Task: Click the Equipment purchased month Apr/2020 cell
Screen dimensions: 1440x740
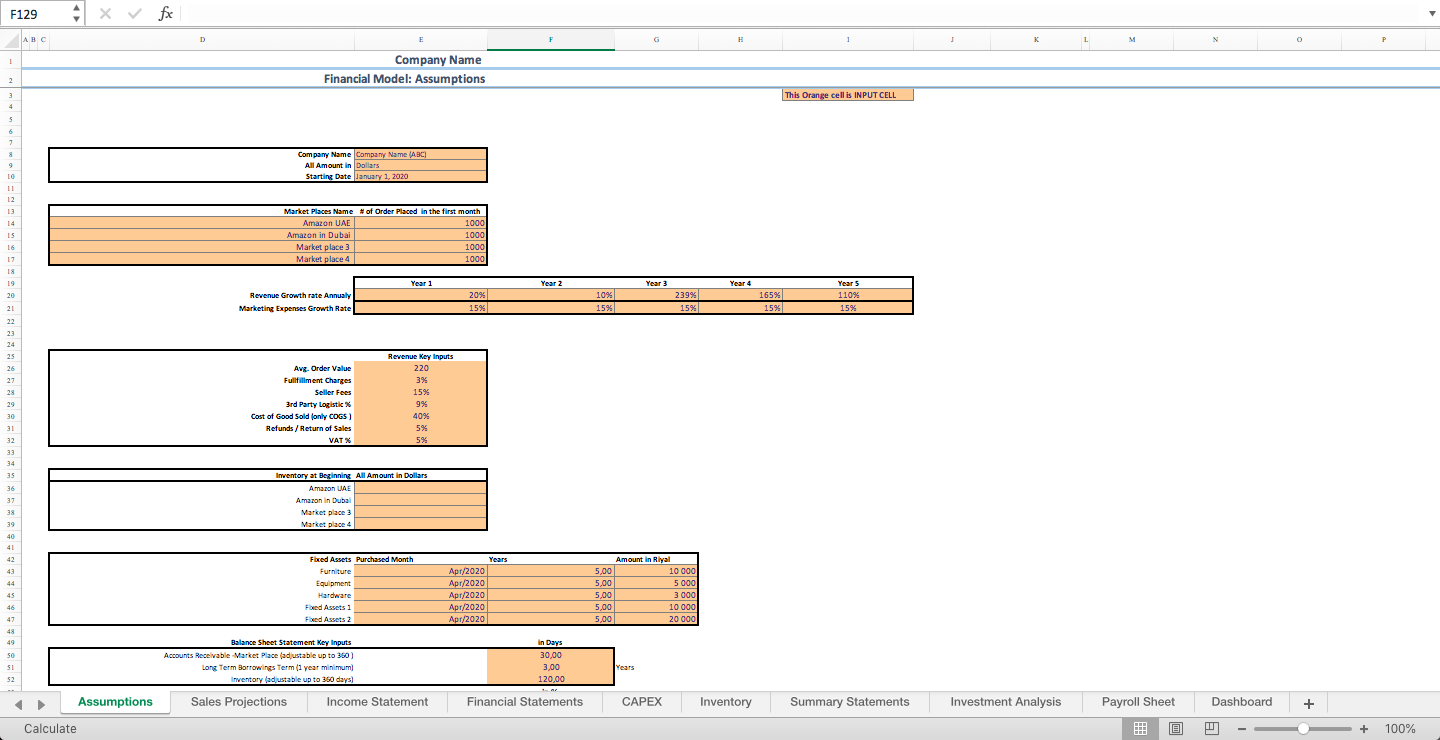Action: click(421, 583)
